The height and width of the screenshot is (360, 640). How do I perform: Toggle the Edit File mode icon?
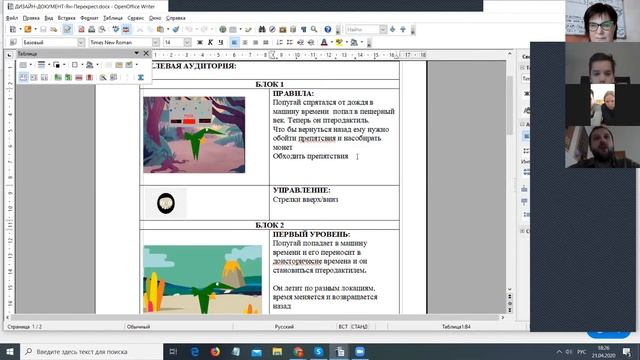pyautogui.click(x=67, y=29)
